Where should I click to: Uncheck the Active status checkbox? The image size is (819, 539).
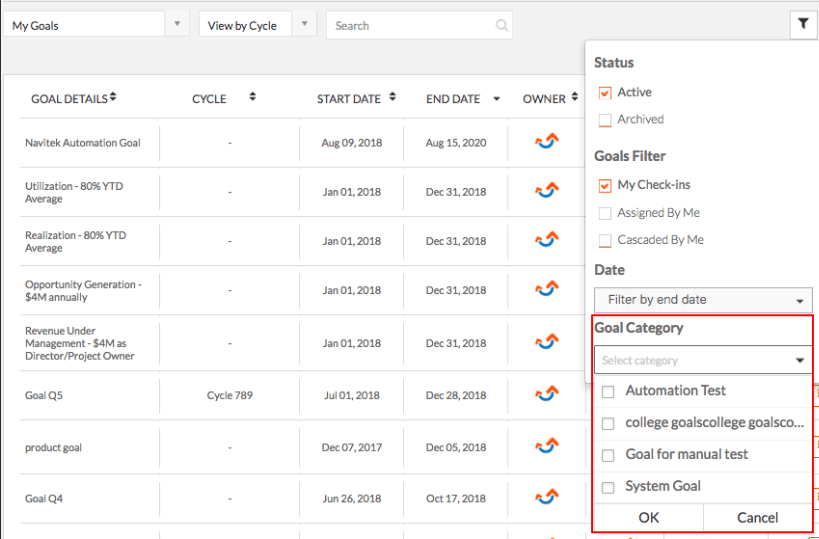pos(605,93)
